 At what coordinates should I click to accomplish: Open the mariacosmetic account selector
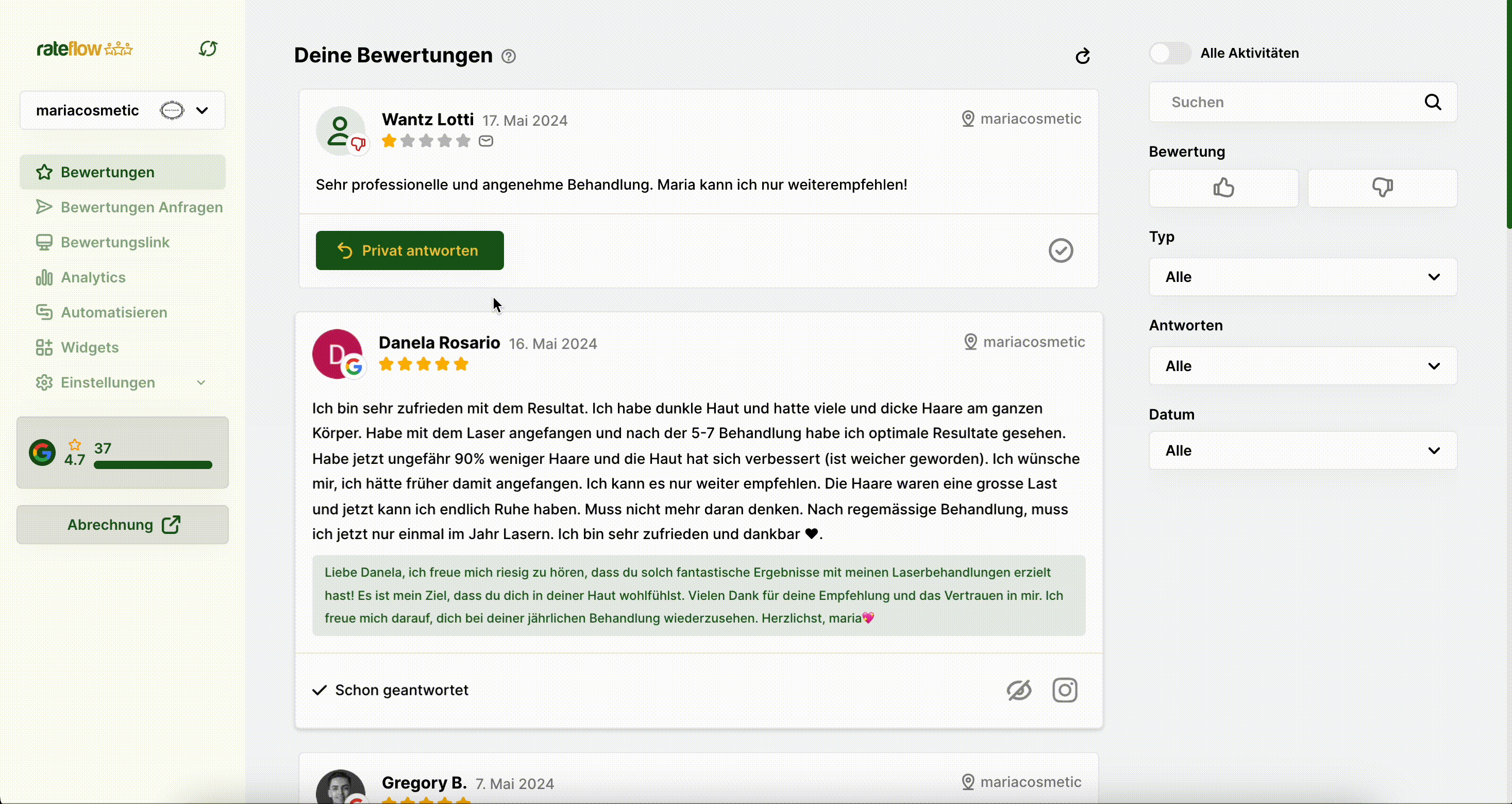point(123,111)
